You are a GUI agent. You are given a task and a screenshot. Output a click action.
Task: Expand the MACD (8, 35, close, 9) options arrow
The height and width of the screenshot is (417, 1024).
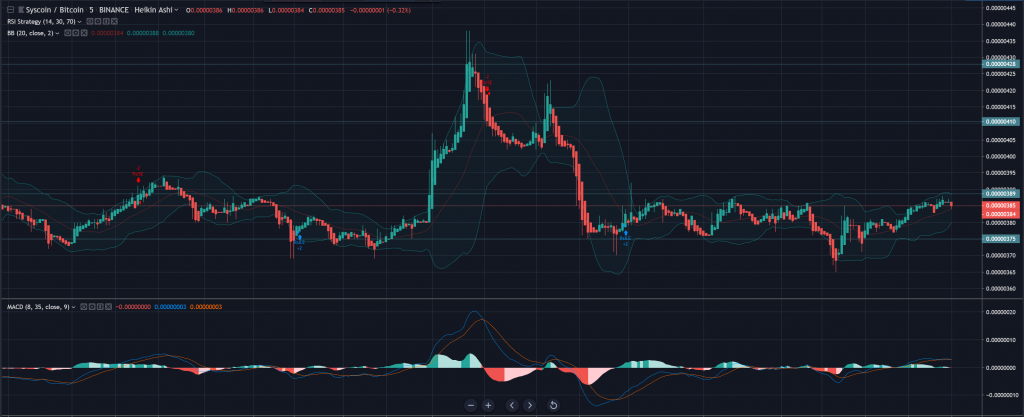(74, 307)
